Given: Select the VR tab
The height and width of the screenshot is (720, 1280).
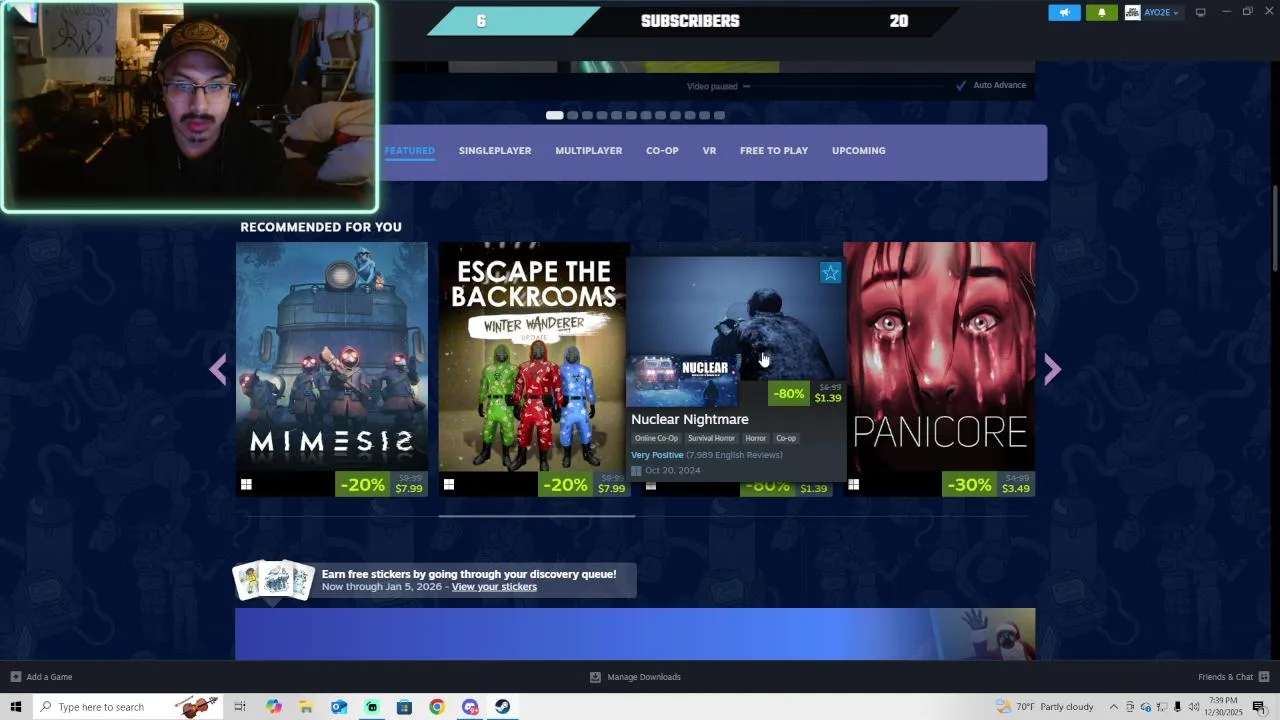Looking at the screenshot, I should coord(709,151).
